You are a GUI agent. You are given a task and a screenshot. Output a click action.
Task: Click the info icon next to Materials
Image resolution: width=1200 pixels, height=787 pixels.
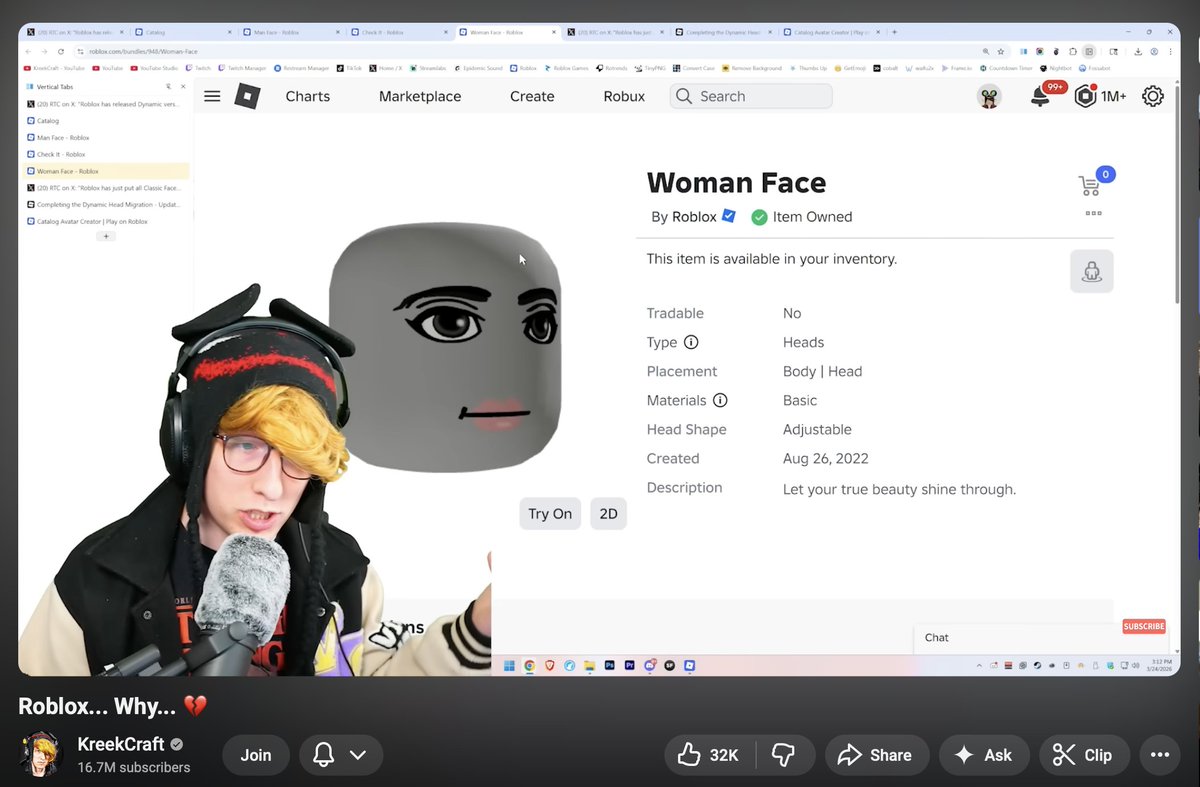[x=719, y=400]
